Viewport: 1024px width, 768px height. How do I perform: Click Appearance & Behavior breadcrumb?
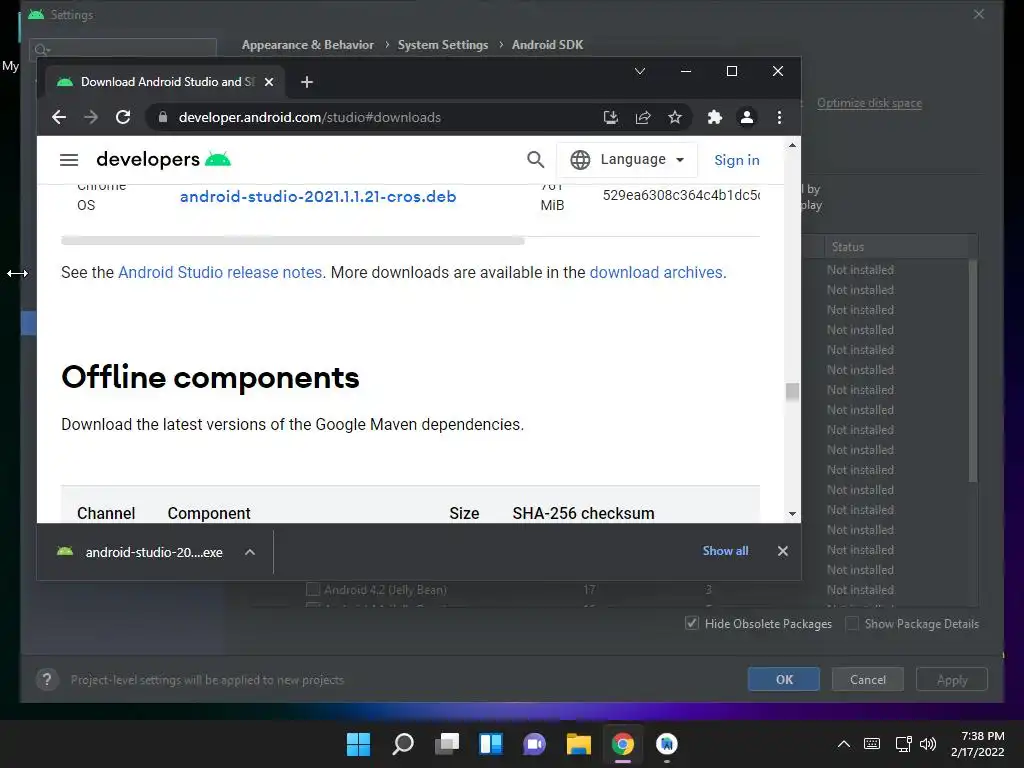click(x=308, y=45)
